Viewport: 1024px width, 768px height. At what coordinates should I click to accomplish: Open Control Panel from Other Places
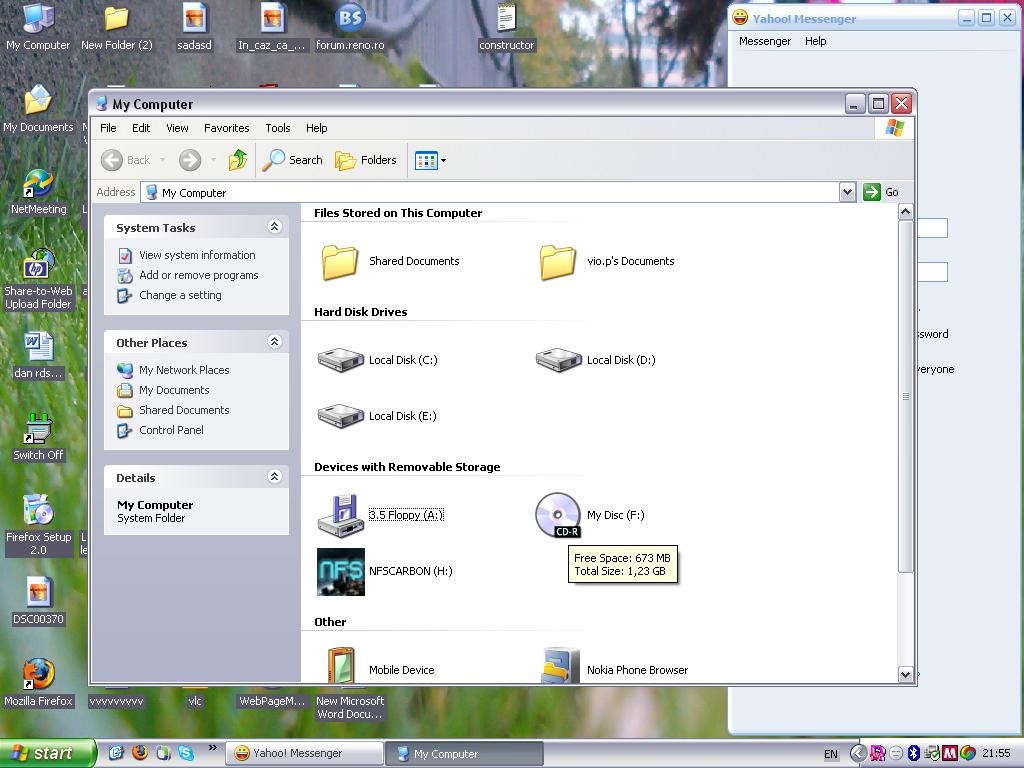click(171, 430)
